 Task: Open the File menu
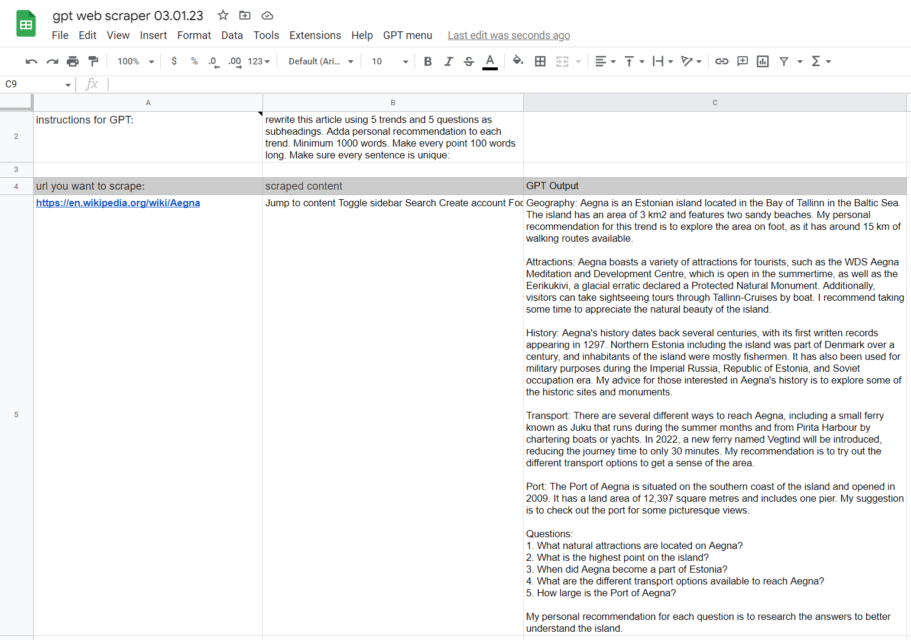60,35
